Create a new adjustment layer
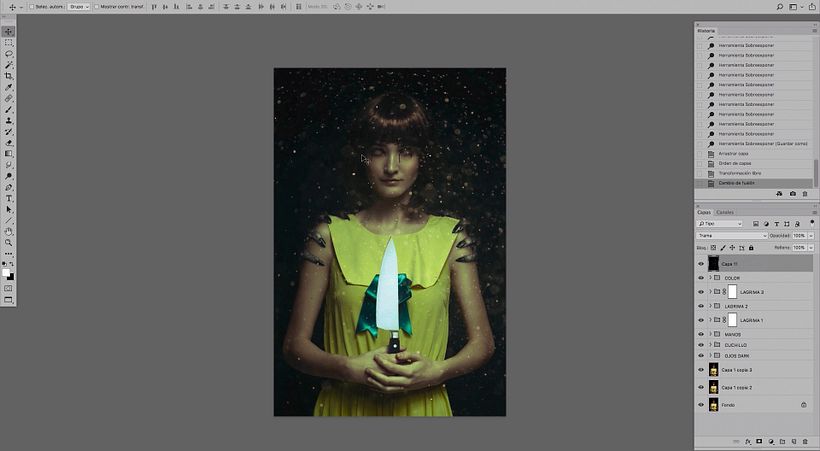Screen dimensions: 820x451 771,442
